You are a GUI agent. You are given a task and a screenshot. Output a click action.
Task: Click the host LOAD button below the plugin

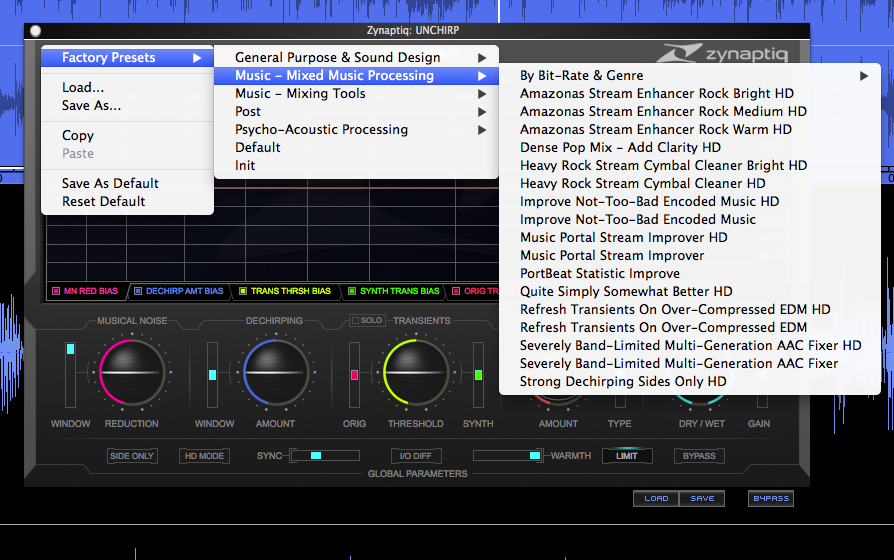coord(656,498)
